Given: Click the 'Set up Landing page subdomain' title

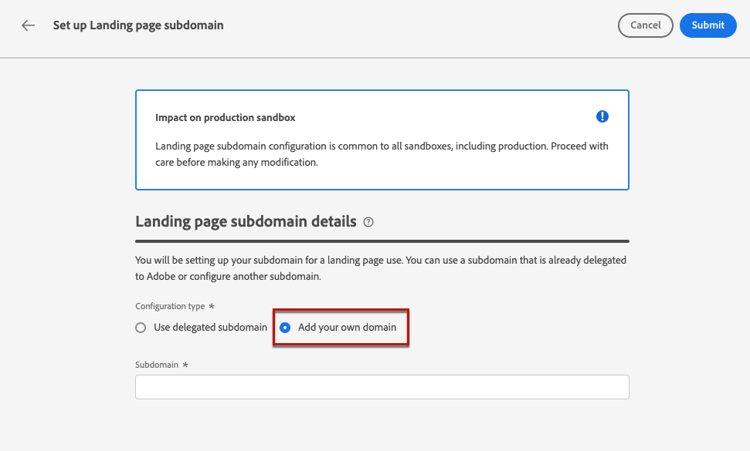Looking at the screenshot, I should [x=138, y=25].
